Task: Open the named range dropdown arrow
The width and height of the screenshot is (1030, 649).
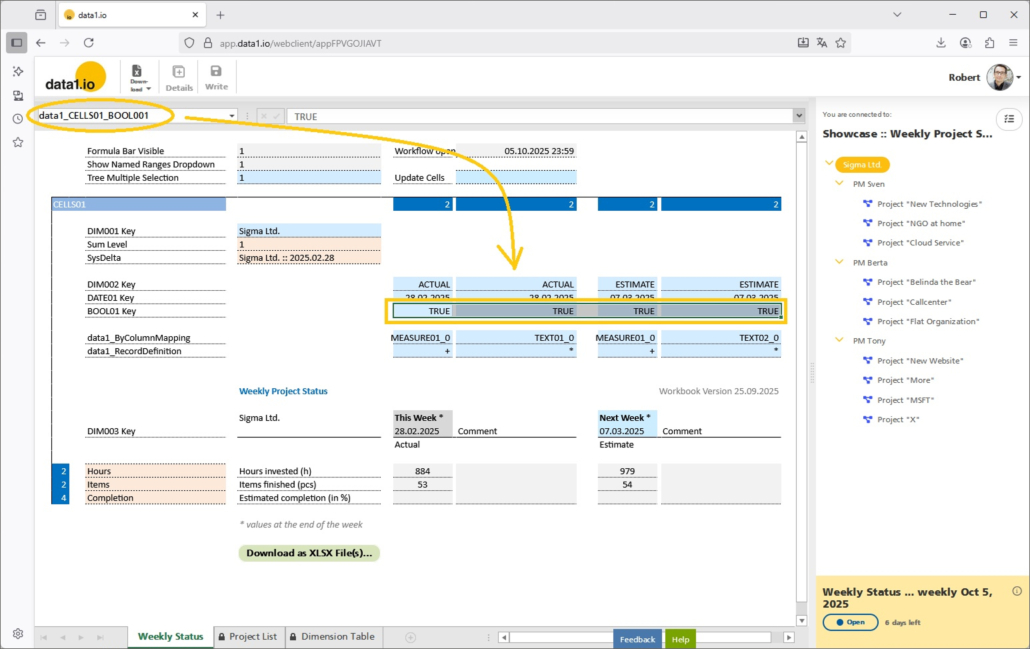Action: (232, 116)
